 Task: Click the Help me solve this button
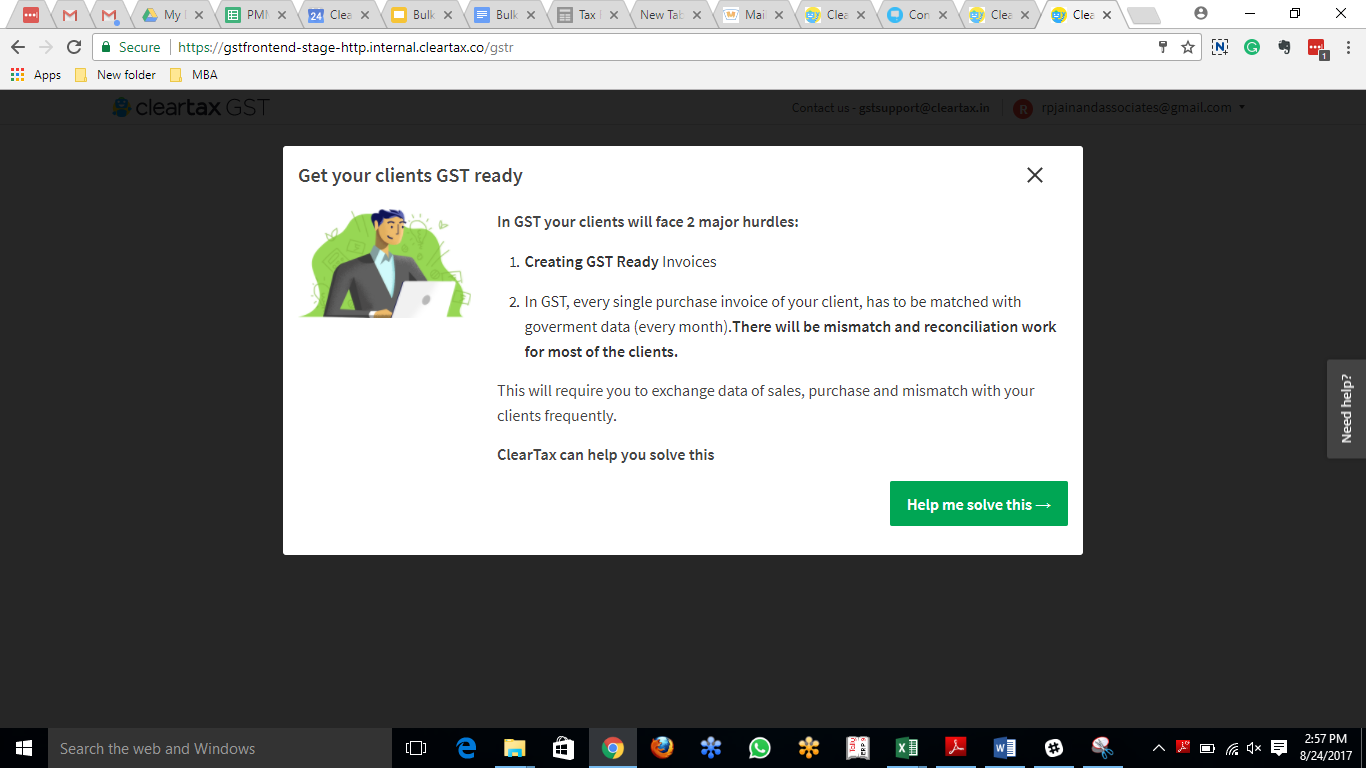(x=979, y=504)
